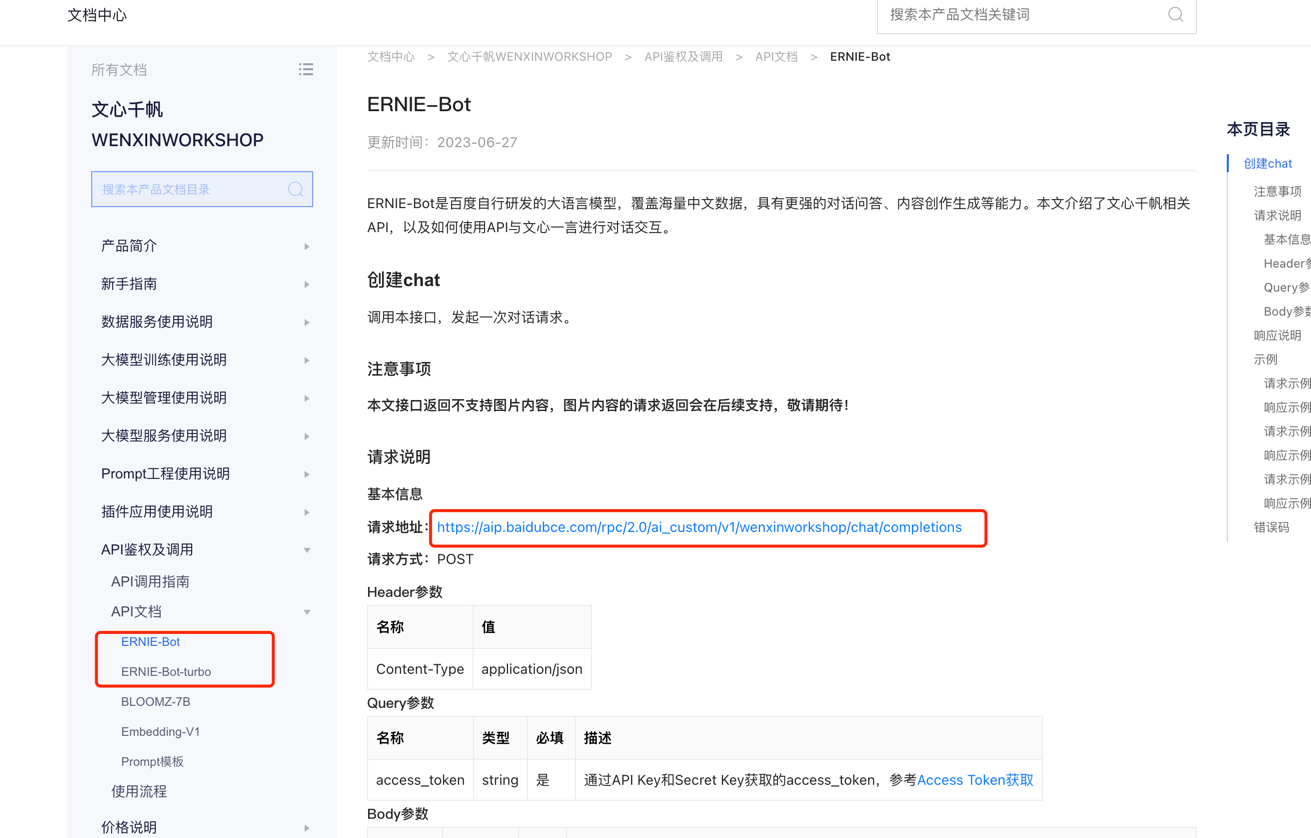The image size is (1311, 838).
Task: Click the 文心千帆 WENXINWORKSHOP sidebar title
Action: tap(177, 125)
